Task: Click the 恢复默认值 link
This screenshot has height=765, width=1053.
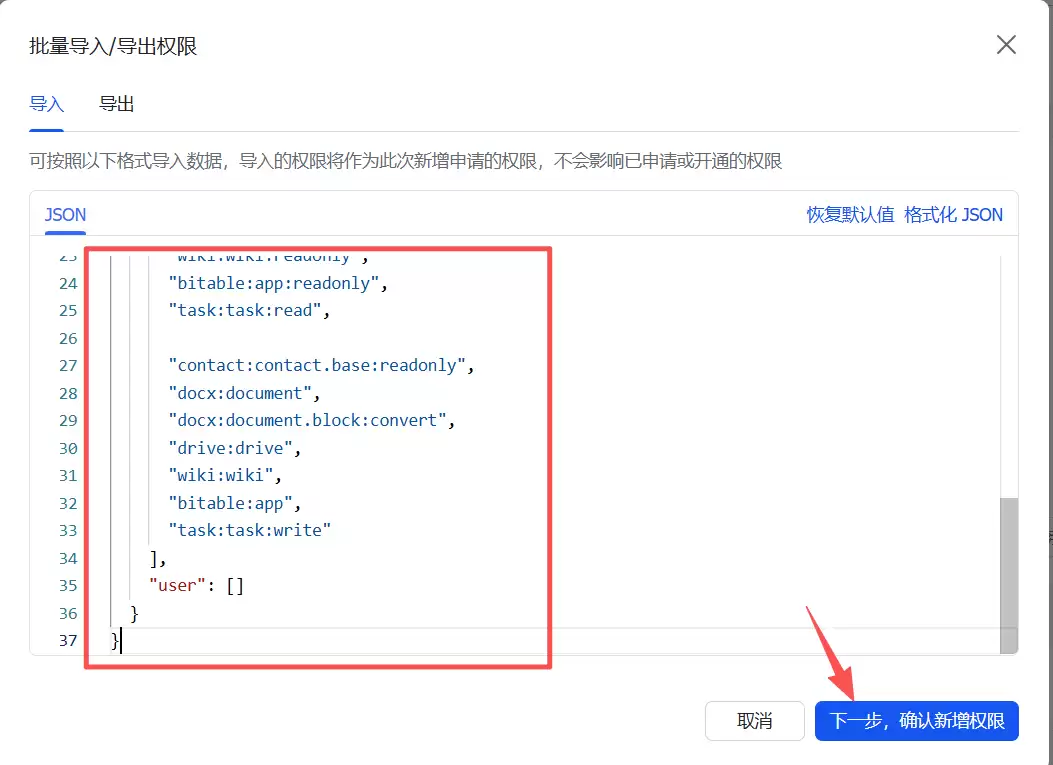Action: pyautogui.click(x=850, y=215)
